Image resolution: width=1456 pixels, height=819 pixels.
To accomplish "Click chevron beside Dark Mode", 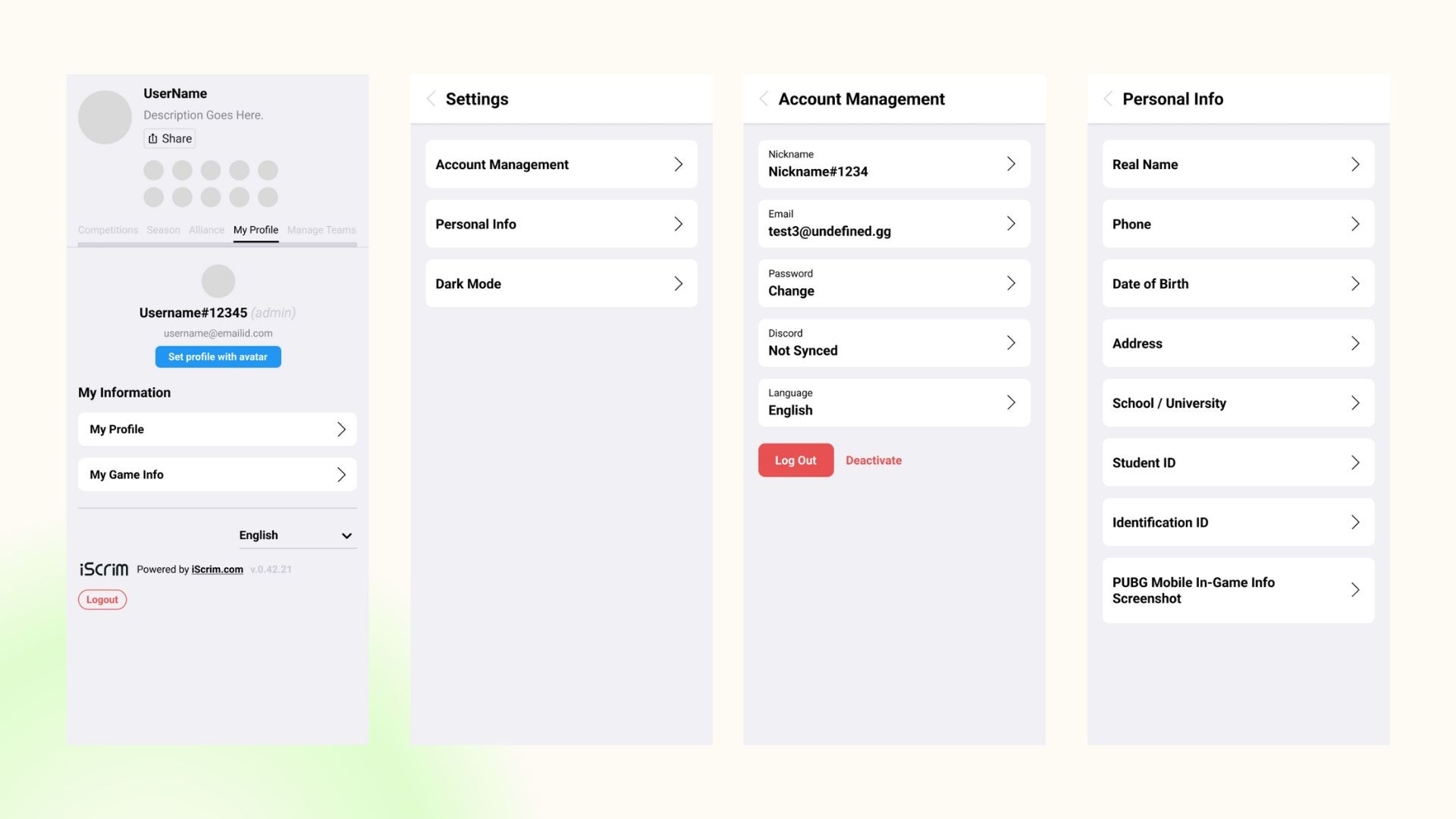I will 678,284.
